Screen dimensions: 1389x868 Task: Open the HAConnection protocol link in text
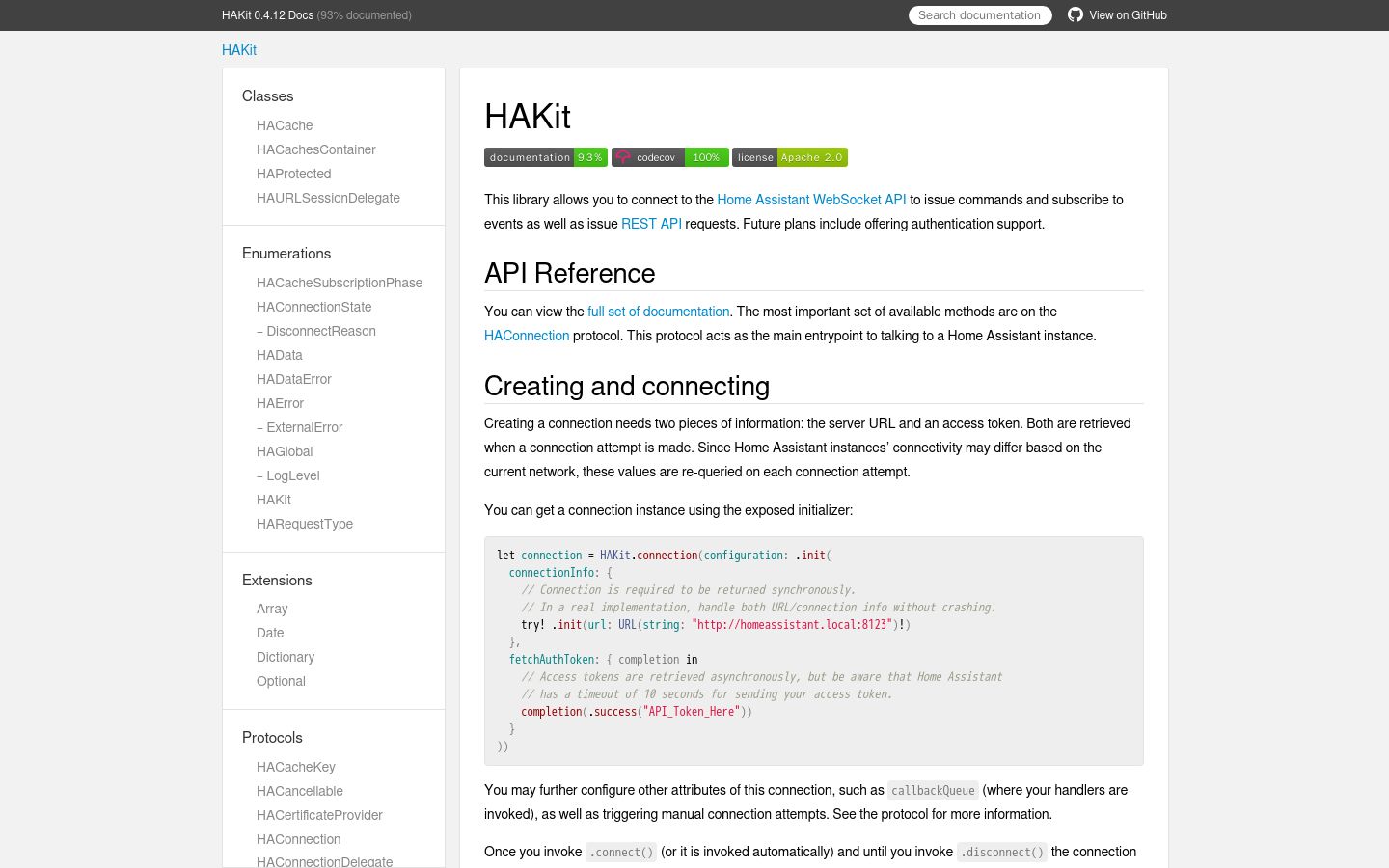click(x=527, y=336)
